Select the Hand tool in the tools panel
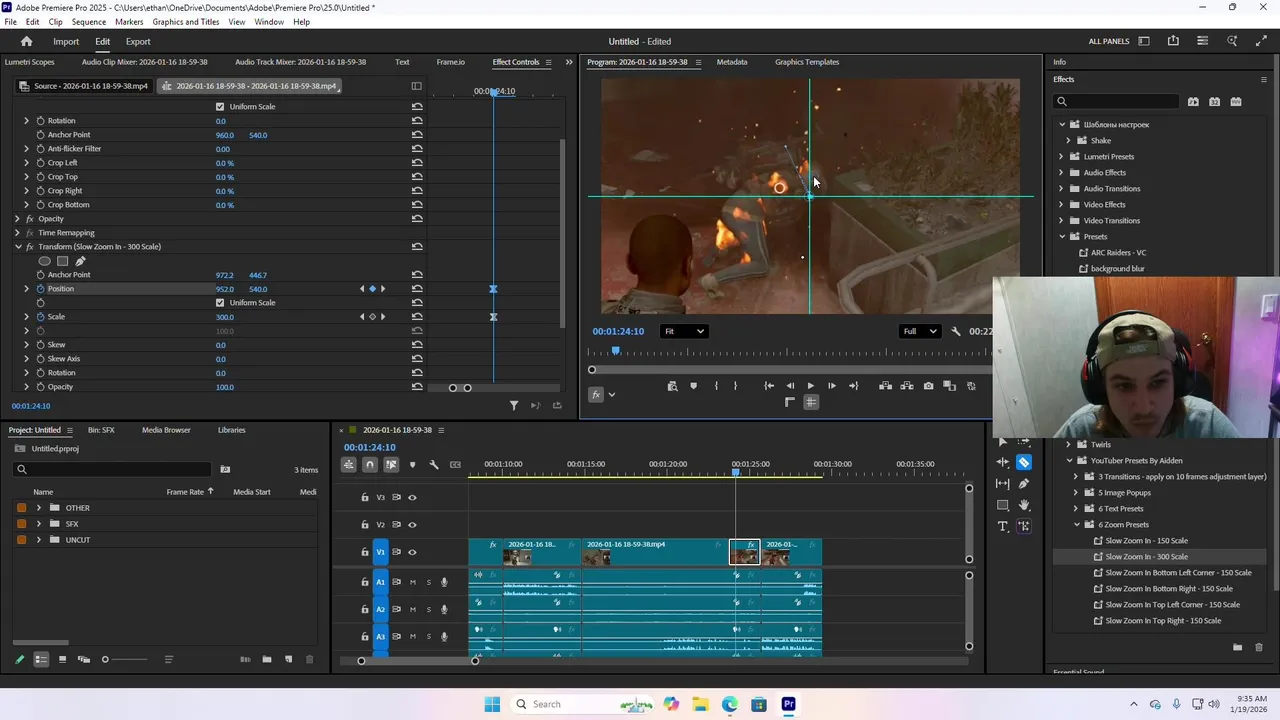This screenshot has height=720, width=1280. [x=1024, y=505]
